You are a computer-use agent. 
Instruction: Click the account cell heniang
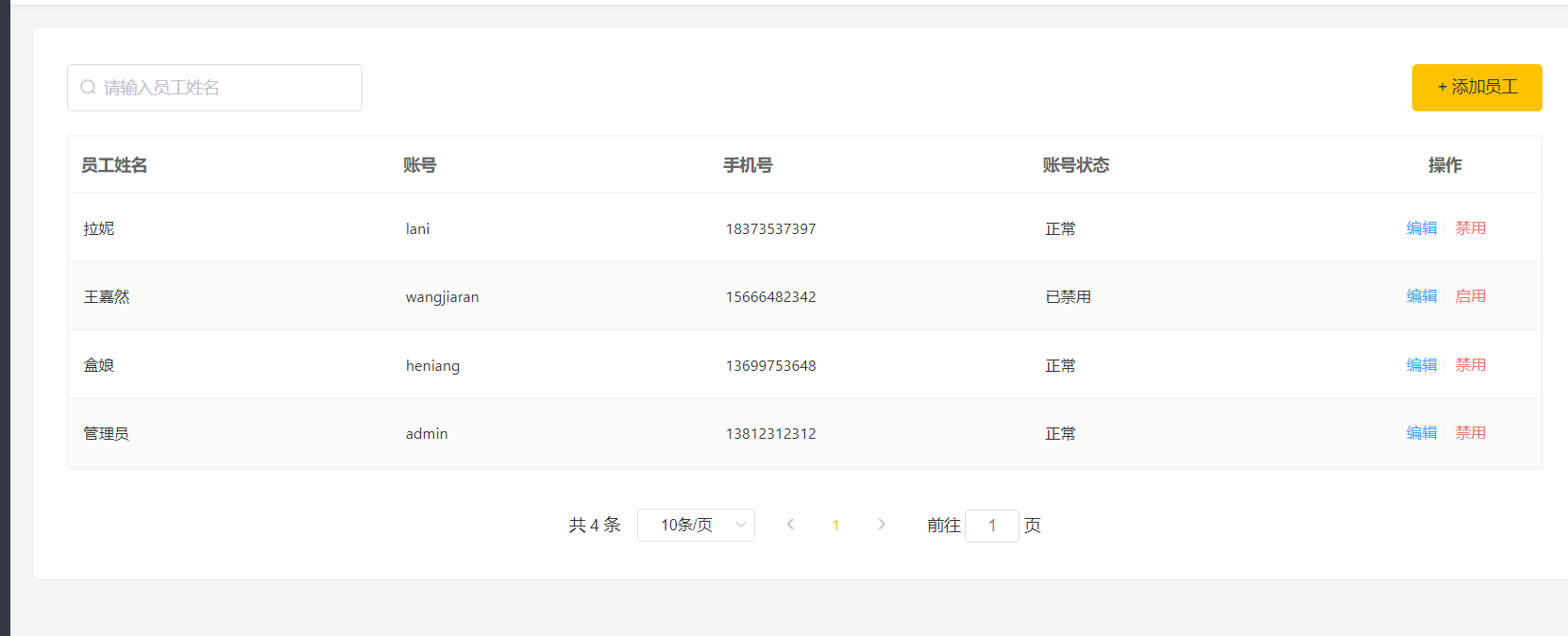tap(432, 366)
